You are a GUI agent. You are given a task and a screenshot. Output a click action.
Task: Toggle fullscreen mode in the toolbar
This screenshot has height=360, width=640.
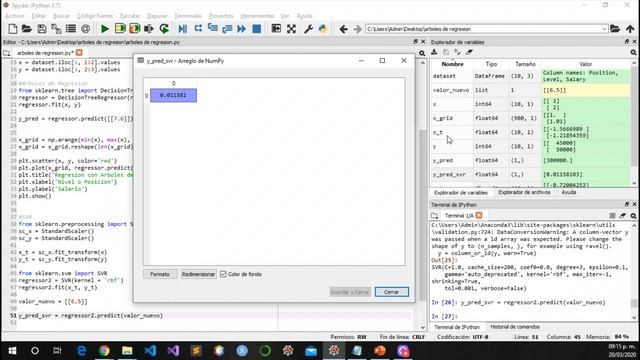point(291,29)
